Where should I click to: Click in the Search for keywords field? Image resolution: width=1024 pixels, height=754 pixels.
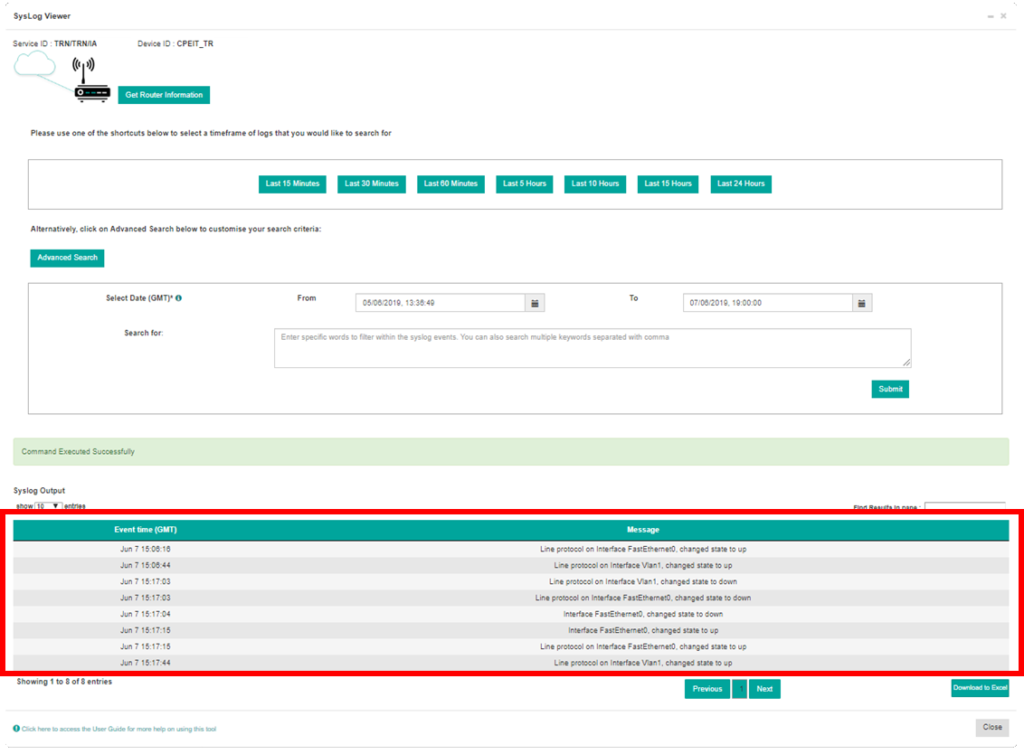click(x=591, y=347)
